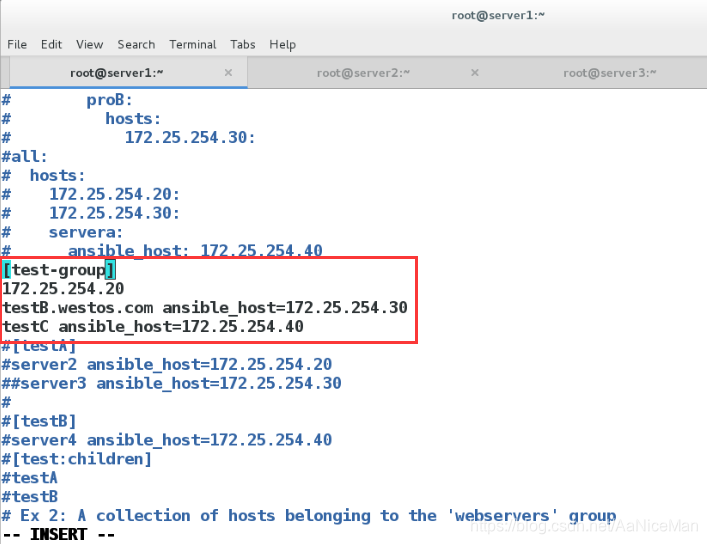The width and height of the screenshot is (707, 544).
Task: Click the #testA line
Action: click(30, 478)
